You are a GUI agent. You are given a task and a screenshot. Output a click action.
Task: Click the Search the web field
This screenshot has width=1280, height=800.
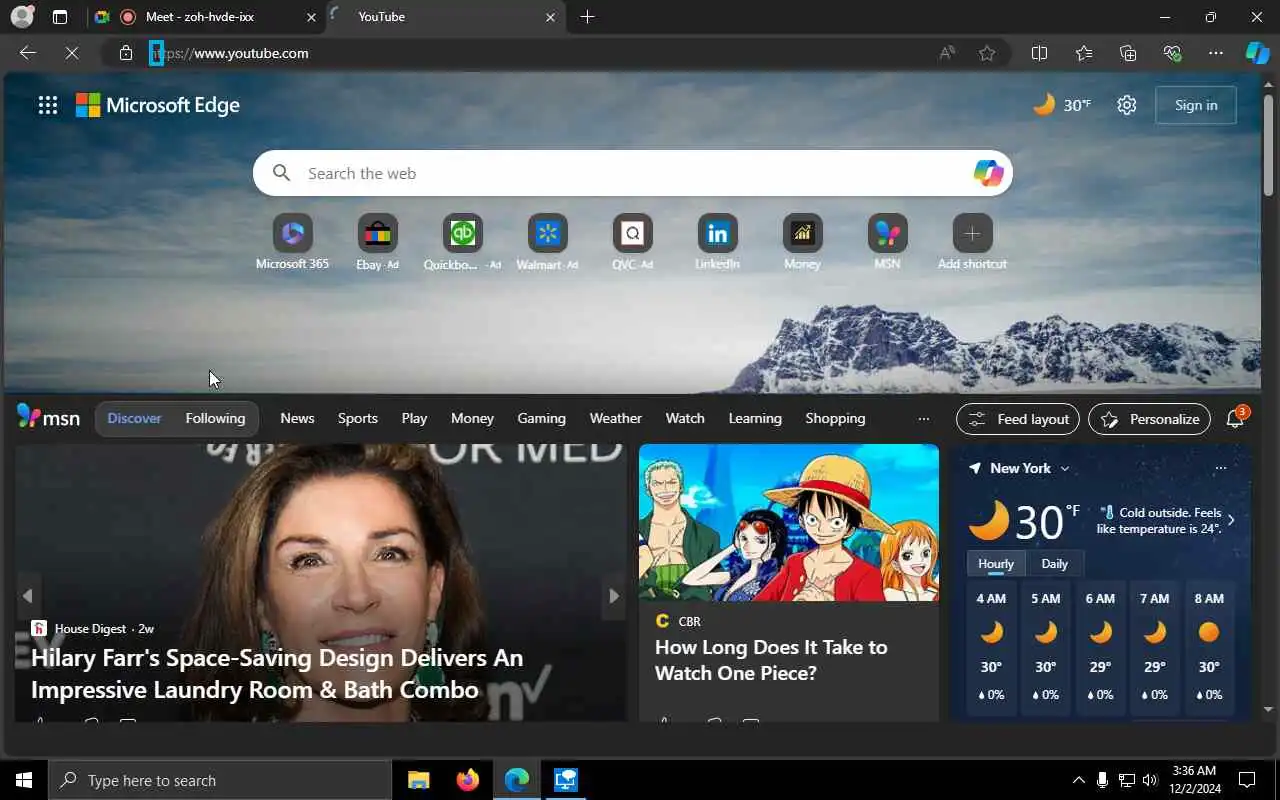[632, 173]
